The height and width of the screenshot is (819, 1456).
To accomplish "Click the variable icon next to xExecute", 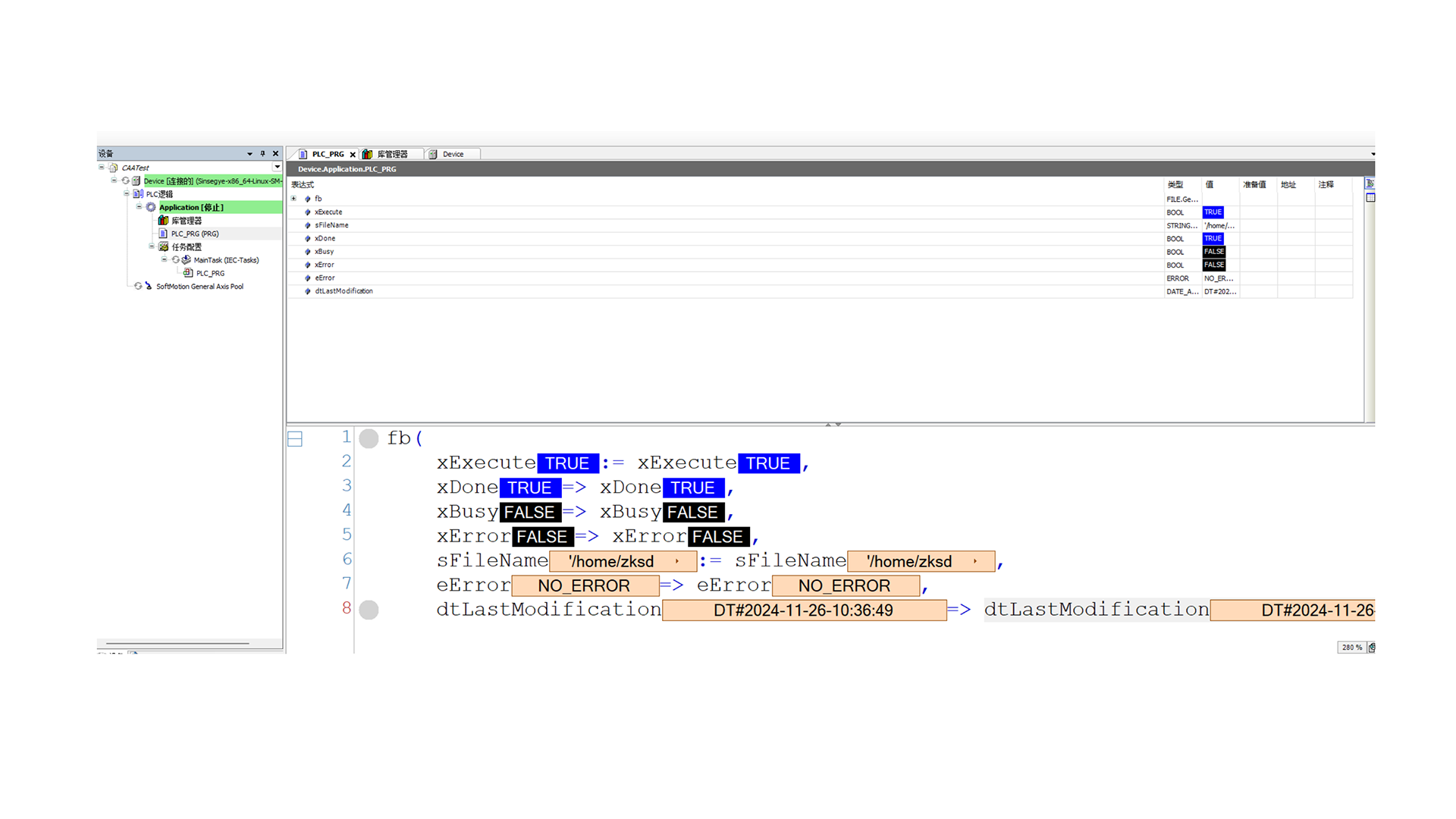I will (x=308, y=212).
